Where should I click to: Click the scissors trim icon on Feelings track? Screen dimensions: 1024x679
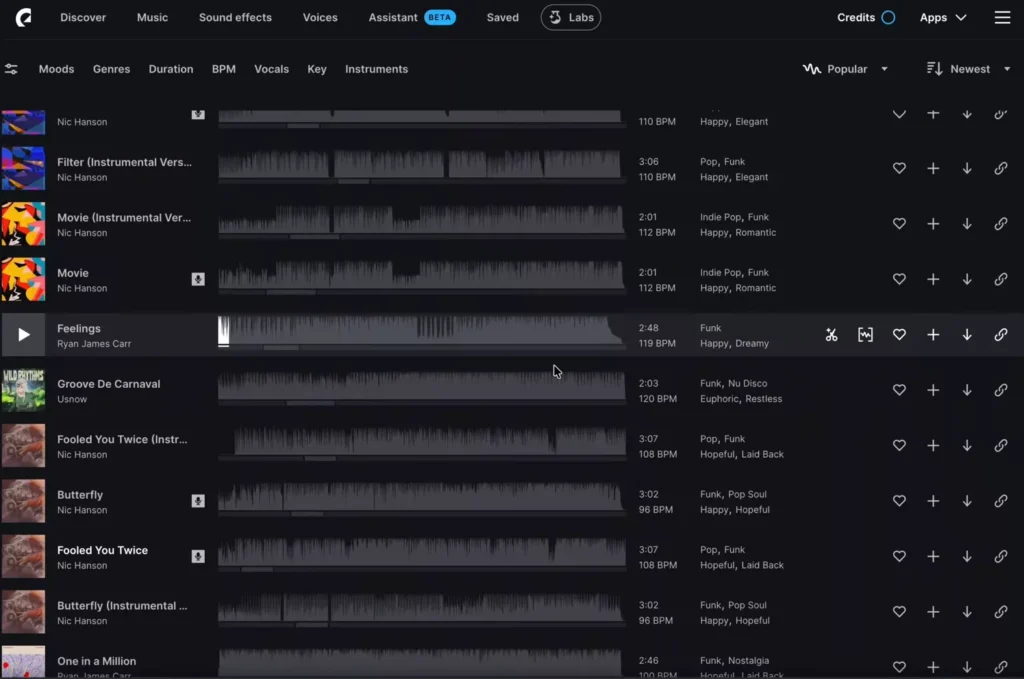(x=831, y=335)
